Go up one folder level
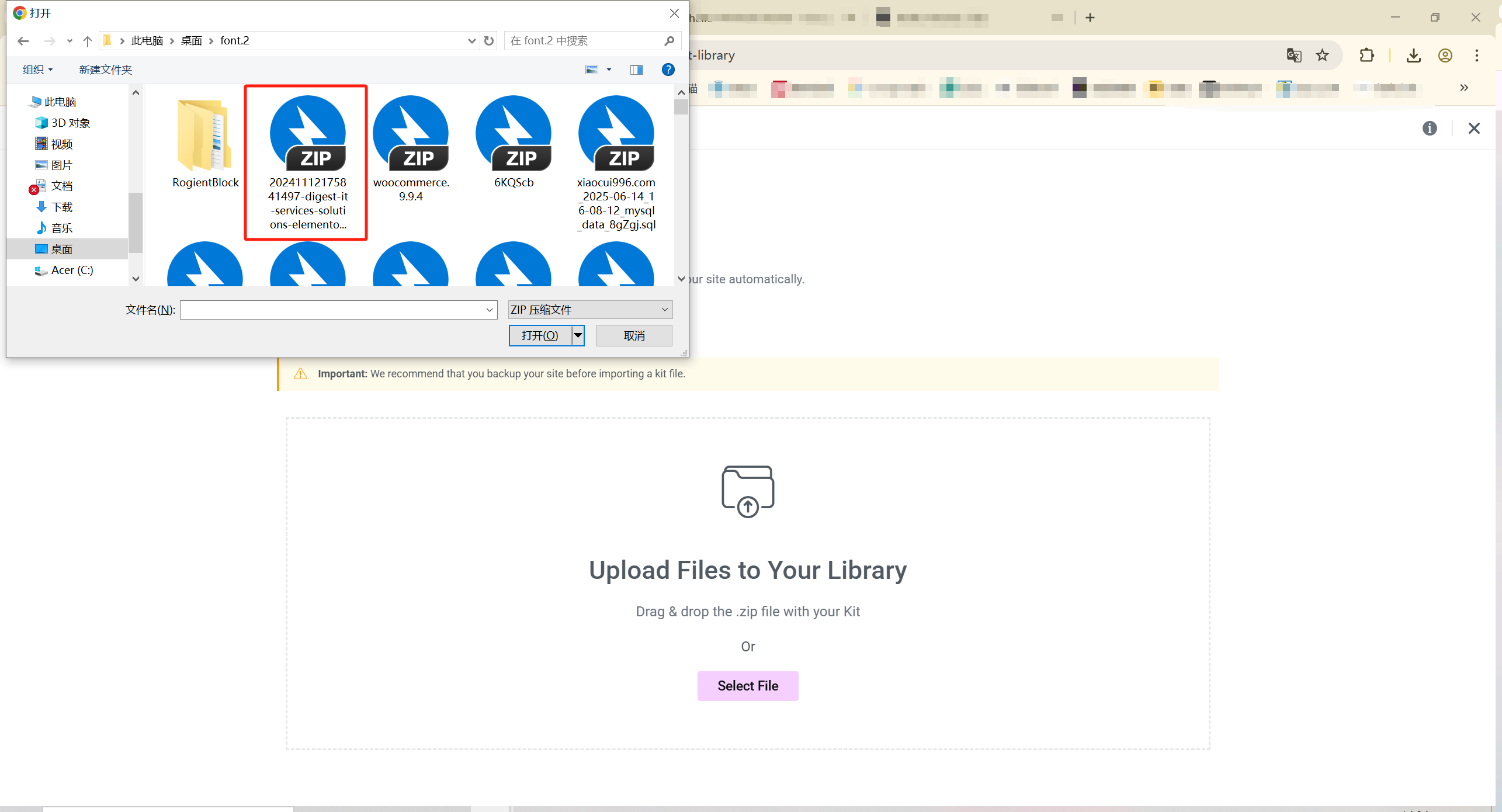1502x812 pixels. 88,41
